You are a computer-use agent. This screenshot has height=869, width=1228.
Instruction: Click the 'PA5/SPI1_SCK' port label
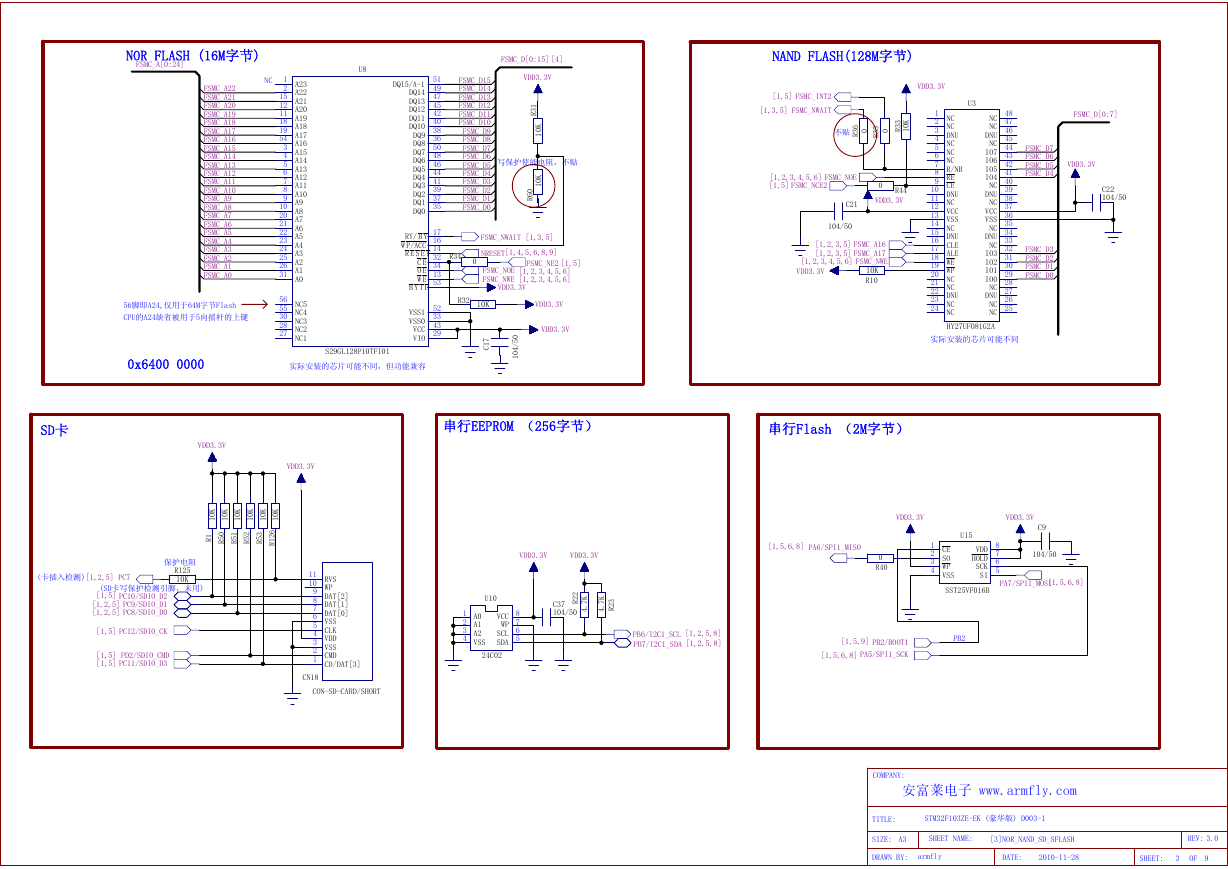click(884, 655)
